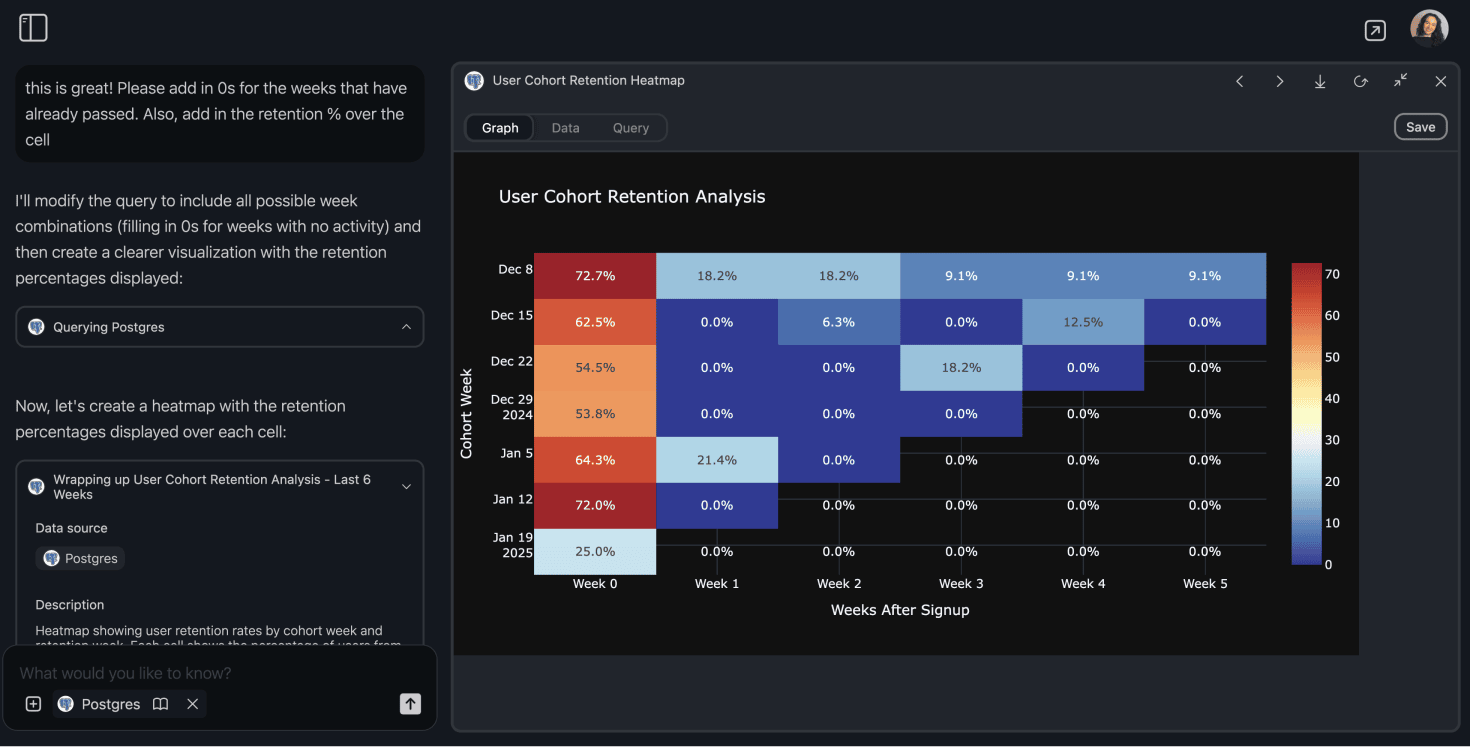
Task: Close the heatmap panel with the X
Action: [1440, 81]
